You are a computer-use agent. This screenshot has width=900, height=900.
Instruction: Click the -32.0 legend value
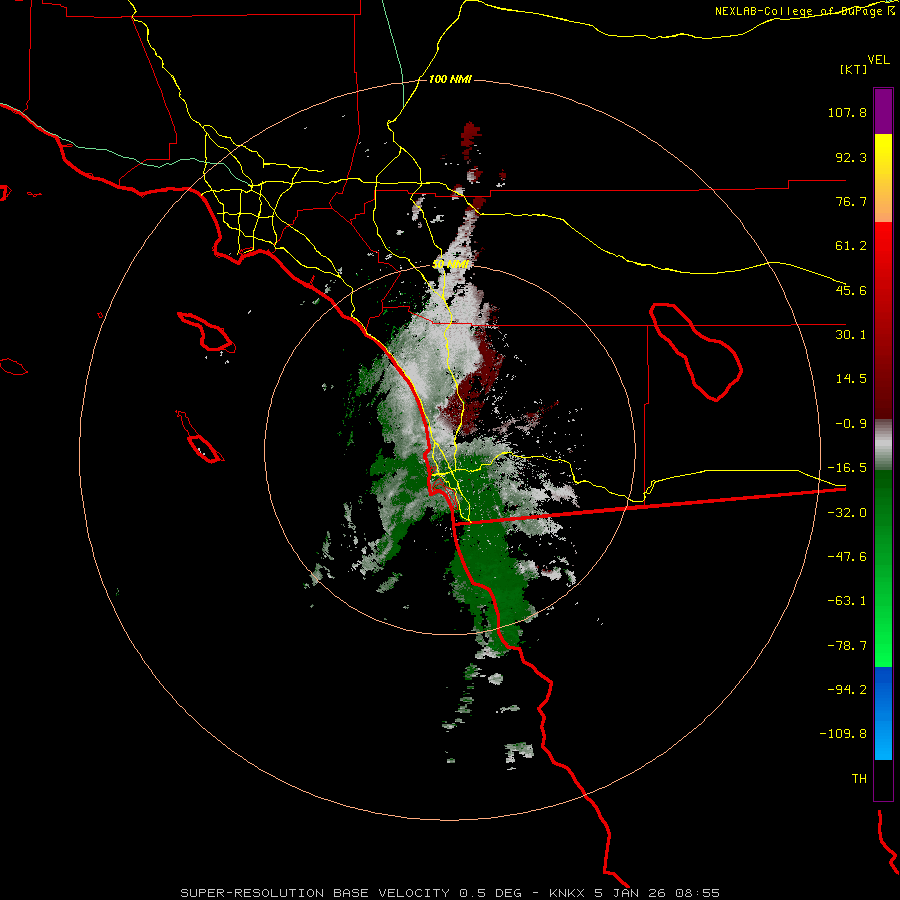coord(847,513)
